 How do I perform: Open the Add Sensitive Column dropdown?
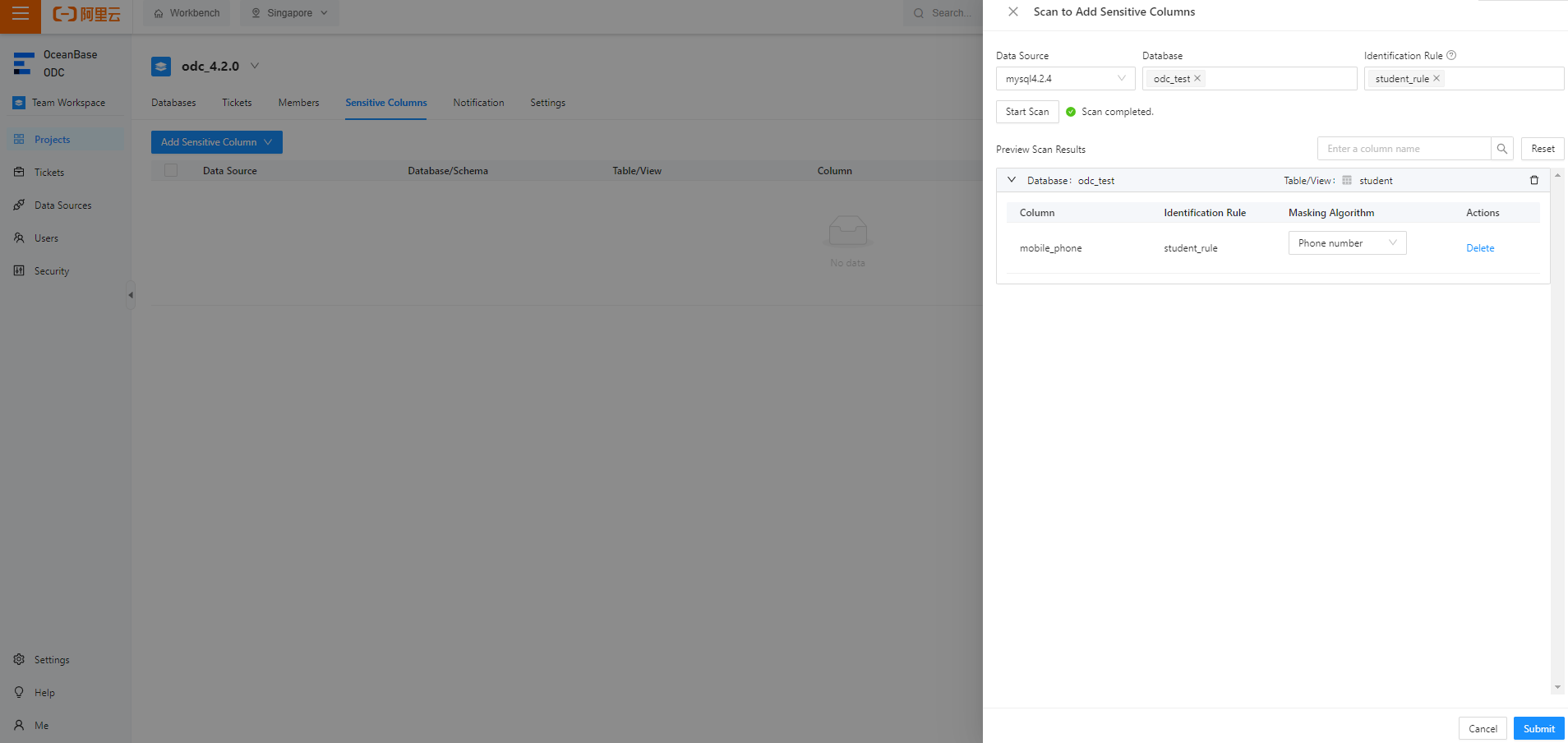click(x=217, y=142)
